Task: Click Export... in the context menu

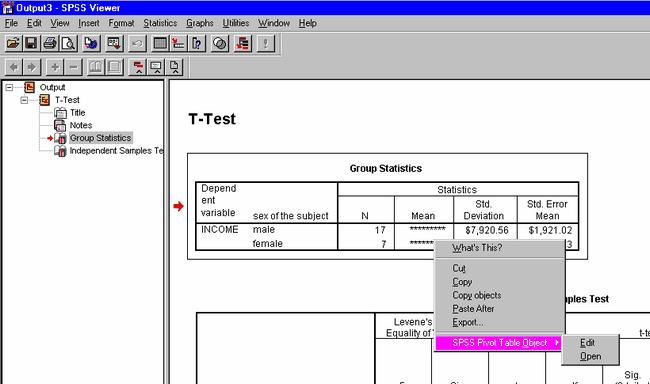Action: 468,322
